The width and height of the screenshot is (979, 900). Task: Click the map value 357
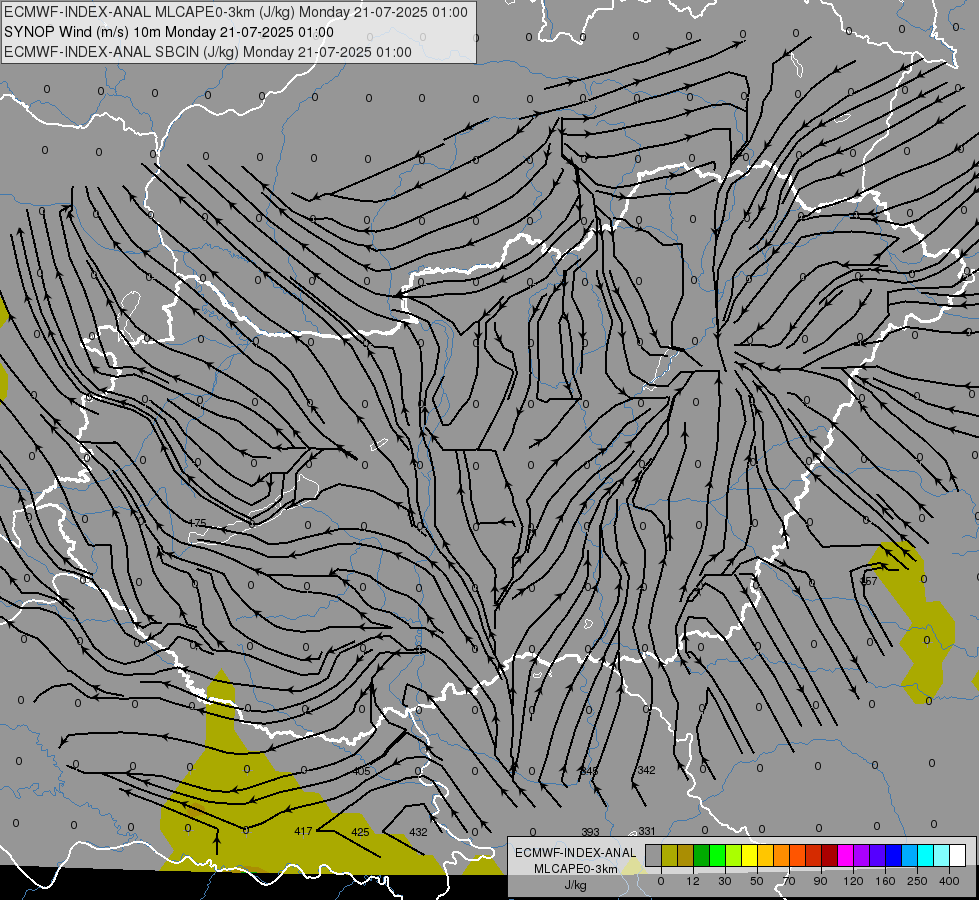[868, 581]
